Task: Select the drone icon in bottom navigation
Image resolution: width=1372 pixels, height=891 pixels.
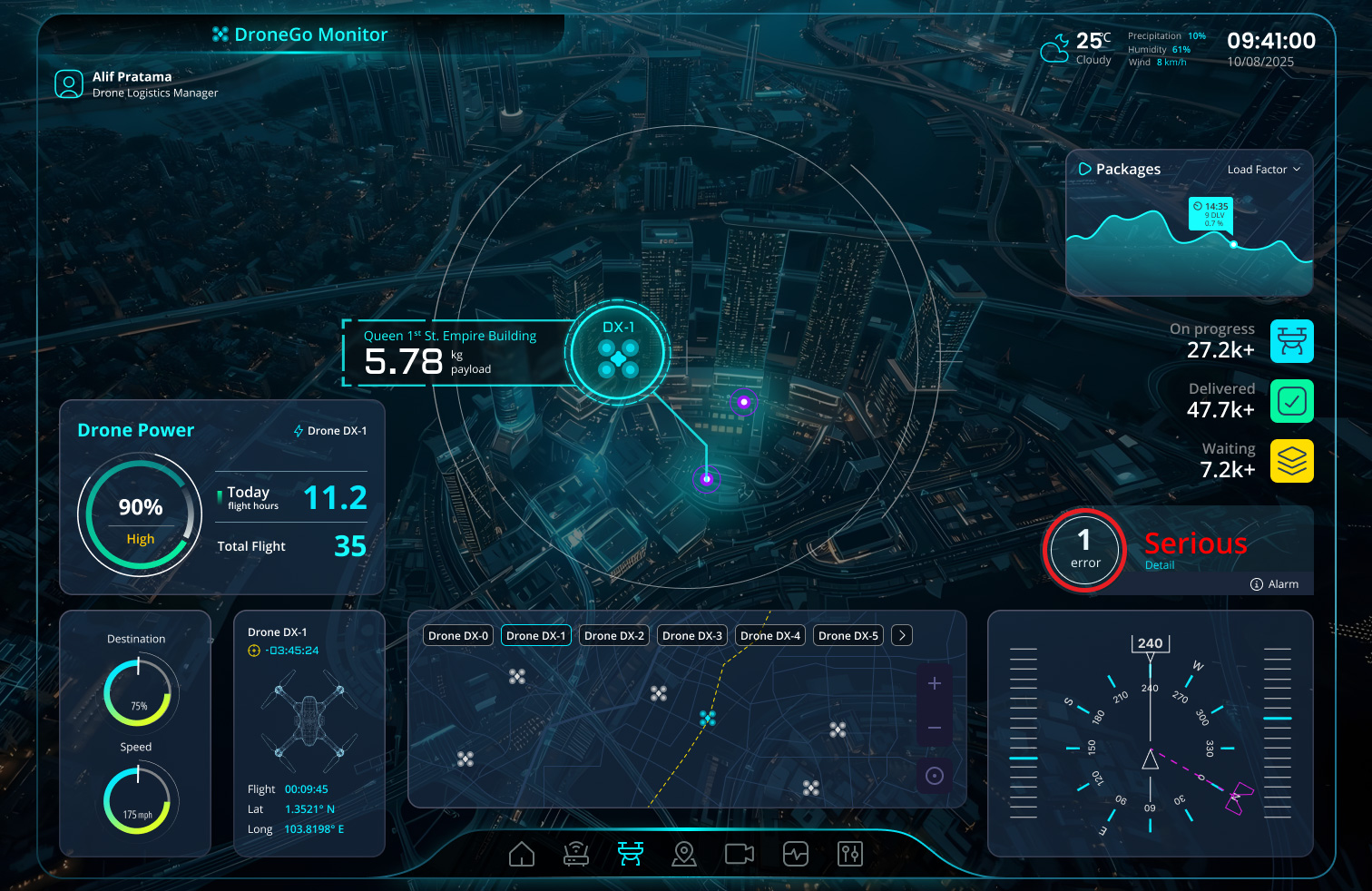Action: (x=631, y=853)
